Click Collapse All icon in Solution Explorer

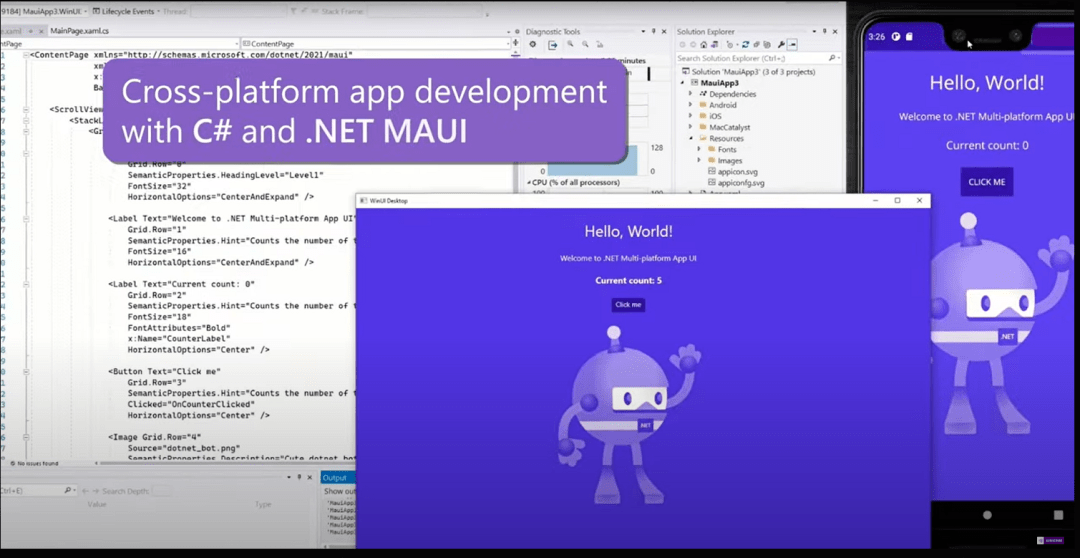[756, 45]
